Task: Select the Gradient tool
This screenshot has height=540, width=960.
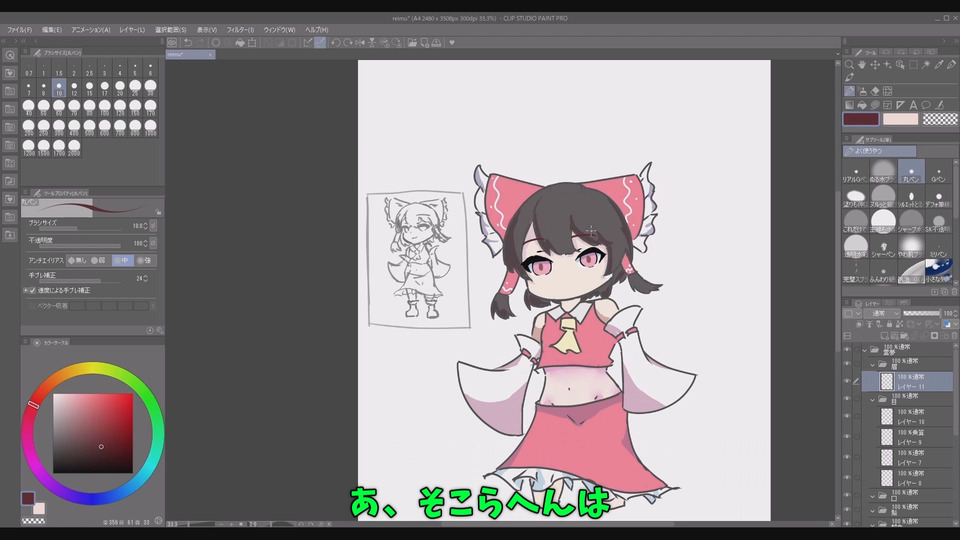Action: tap(849, 105)
